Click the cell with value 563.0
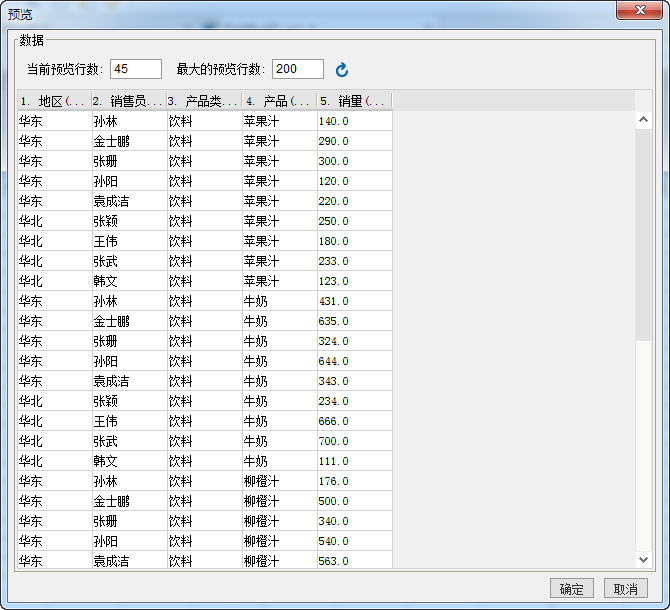The height and width of the screenshot is (610, 670). point(355,560)
